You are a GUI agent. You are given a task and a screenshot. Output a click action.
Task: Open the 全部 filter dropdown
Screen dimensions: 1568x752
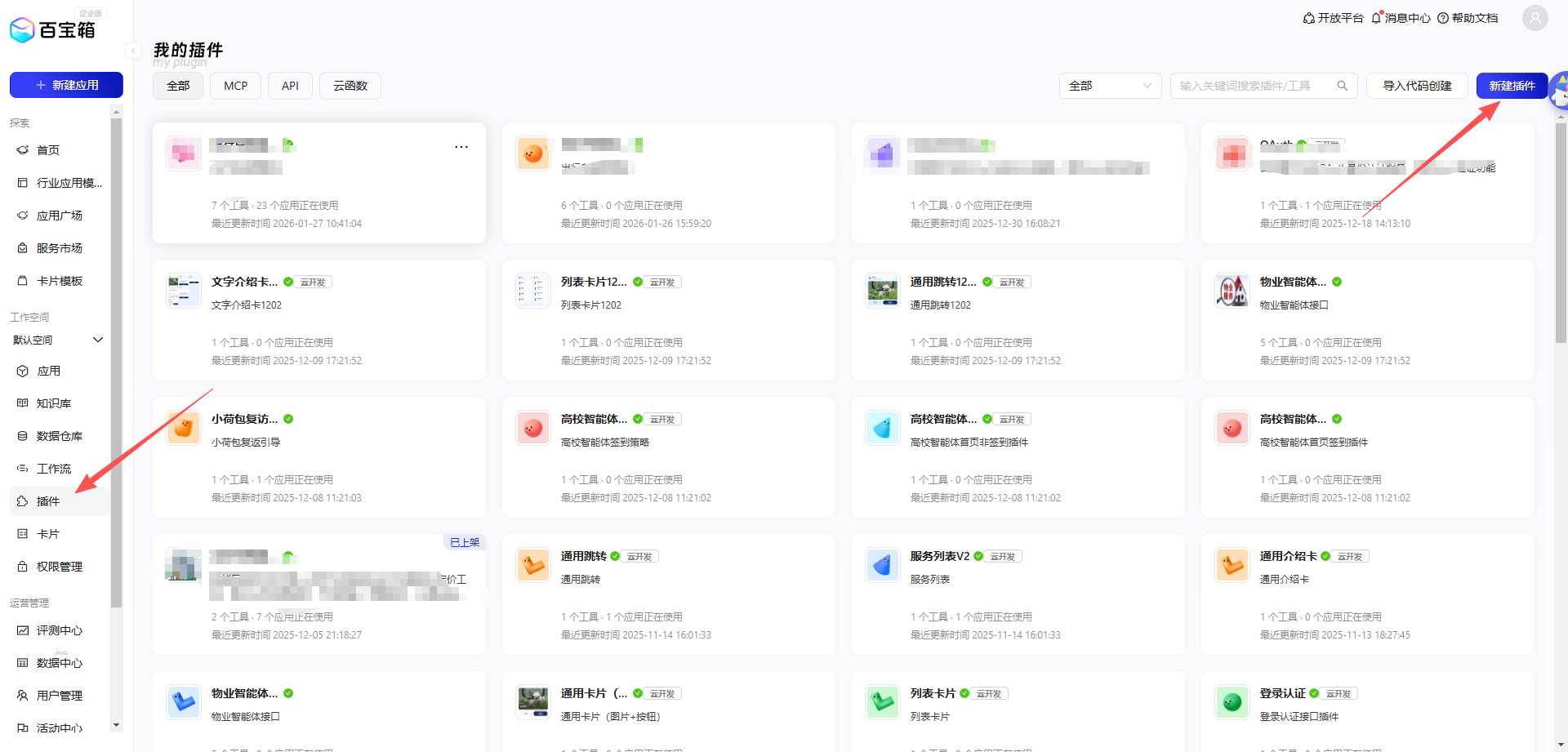tap(1110, 86)
